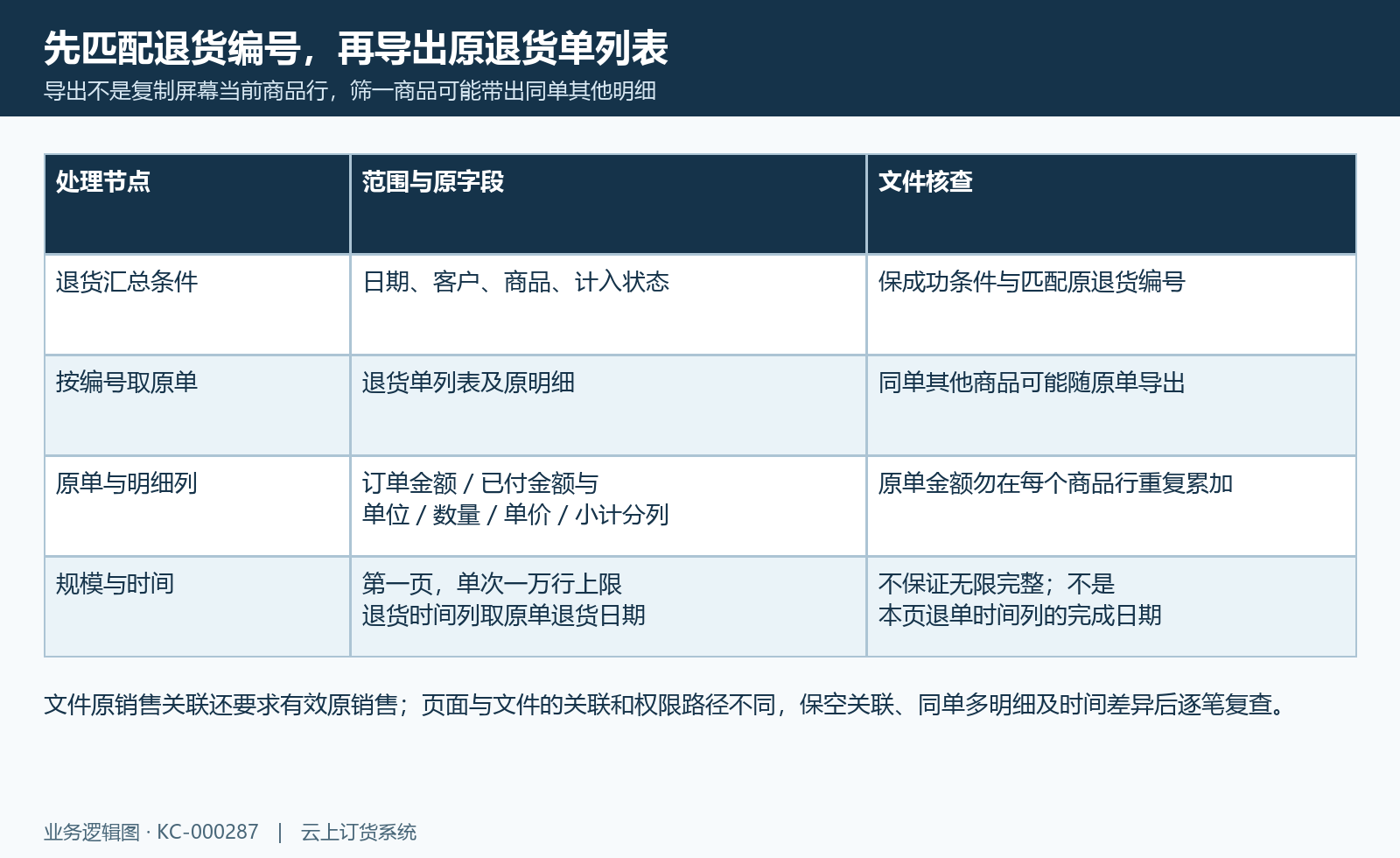The image size is (1400, 858).
Task: Select the 退货汇总条件 cell
Action: point(197,305)
